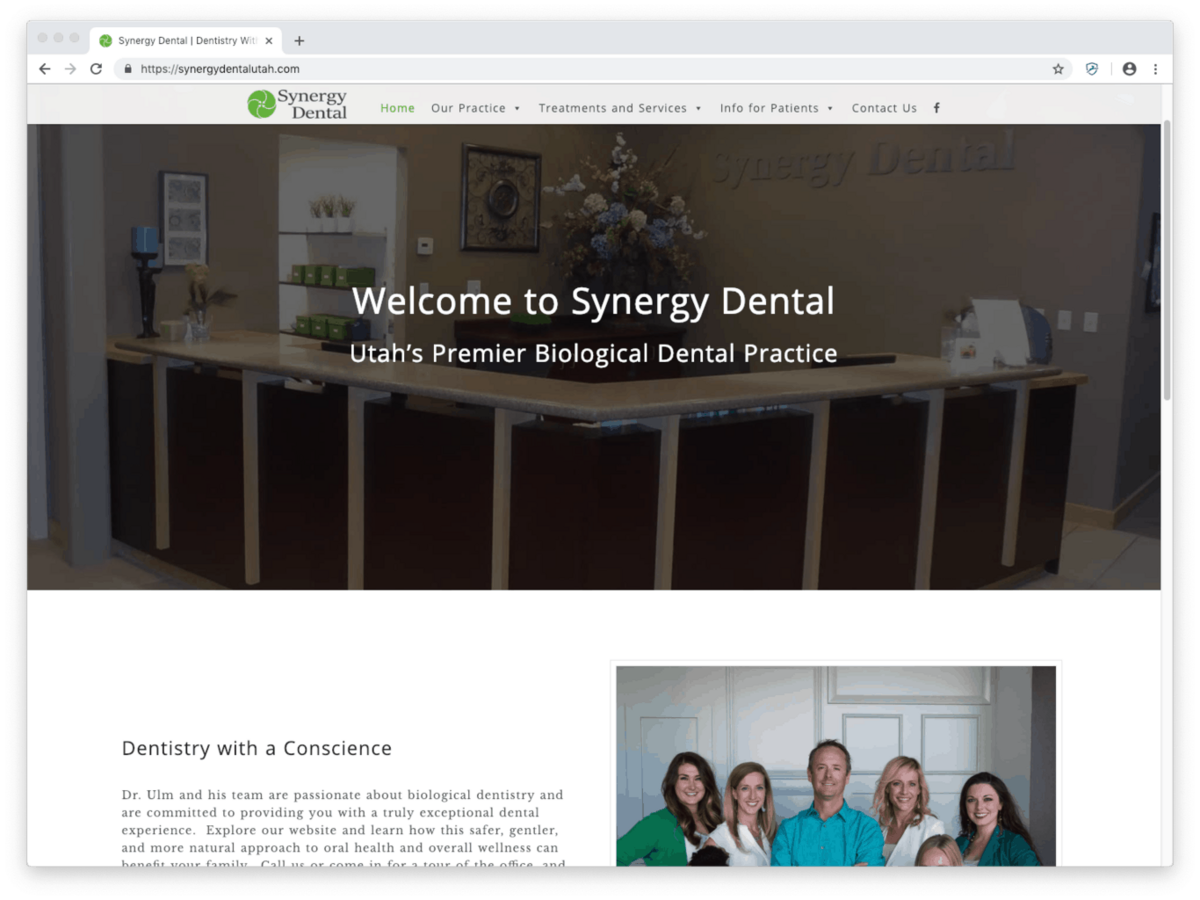Open the Treatments and Services menu
Screen dimensions: 1200x900
pyautogui.click(x=620, y=108)
